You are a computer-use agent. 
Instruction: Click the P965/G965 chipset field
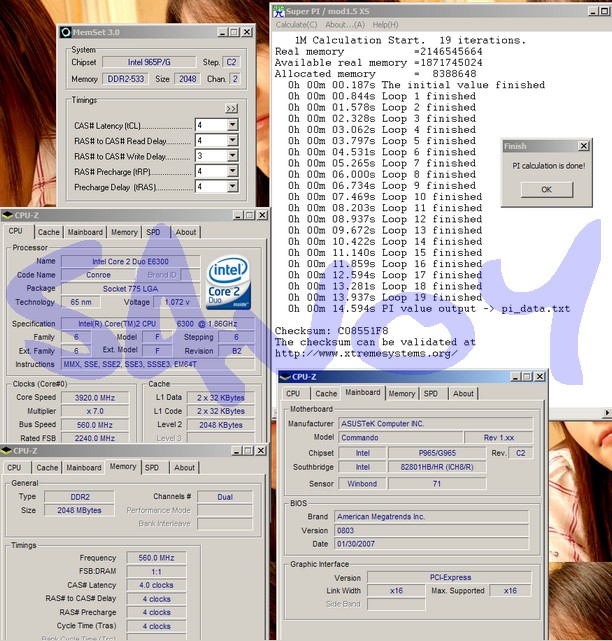[x=437, y=453]
